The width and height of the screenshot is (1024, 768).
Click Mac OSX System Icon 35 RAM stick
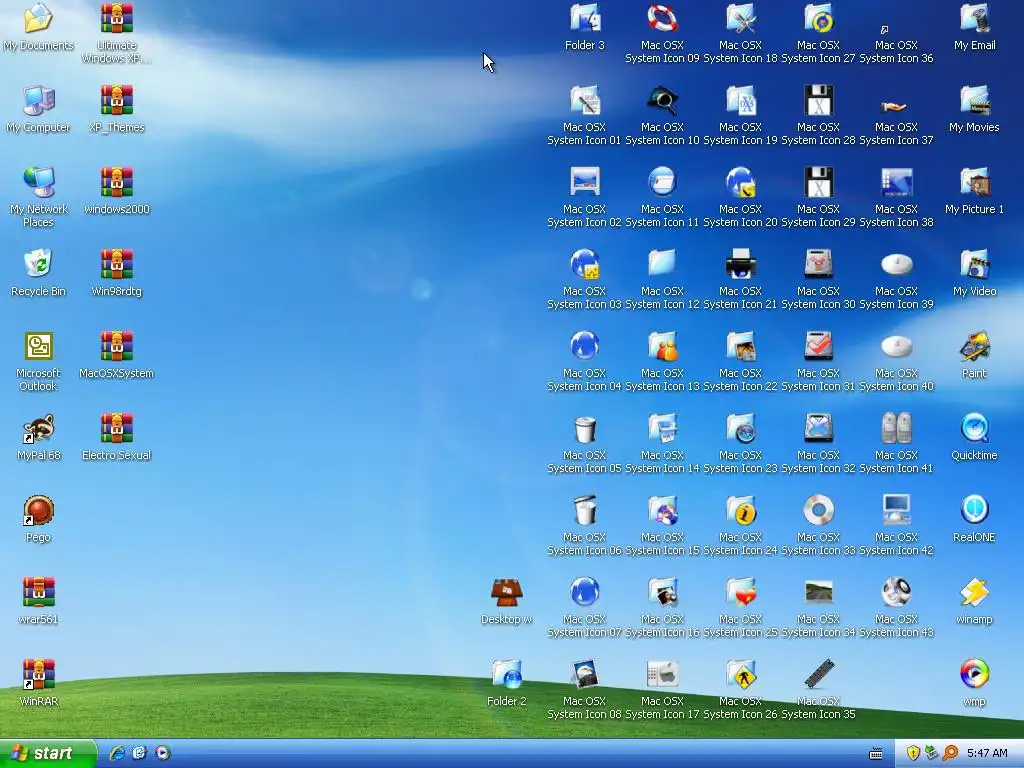818,675
